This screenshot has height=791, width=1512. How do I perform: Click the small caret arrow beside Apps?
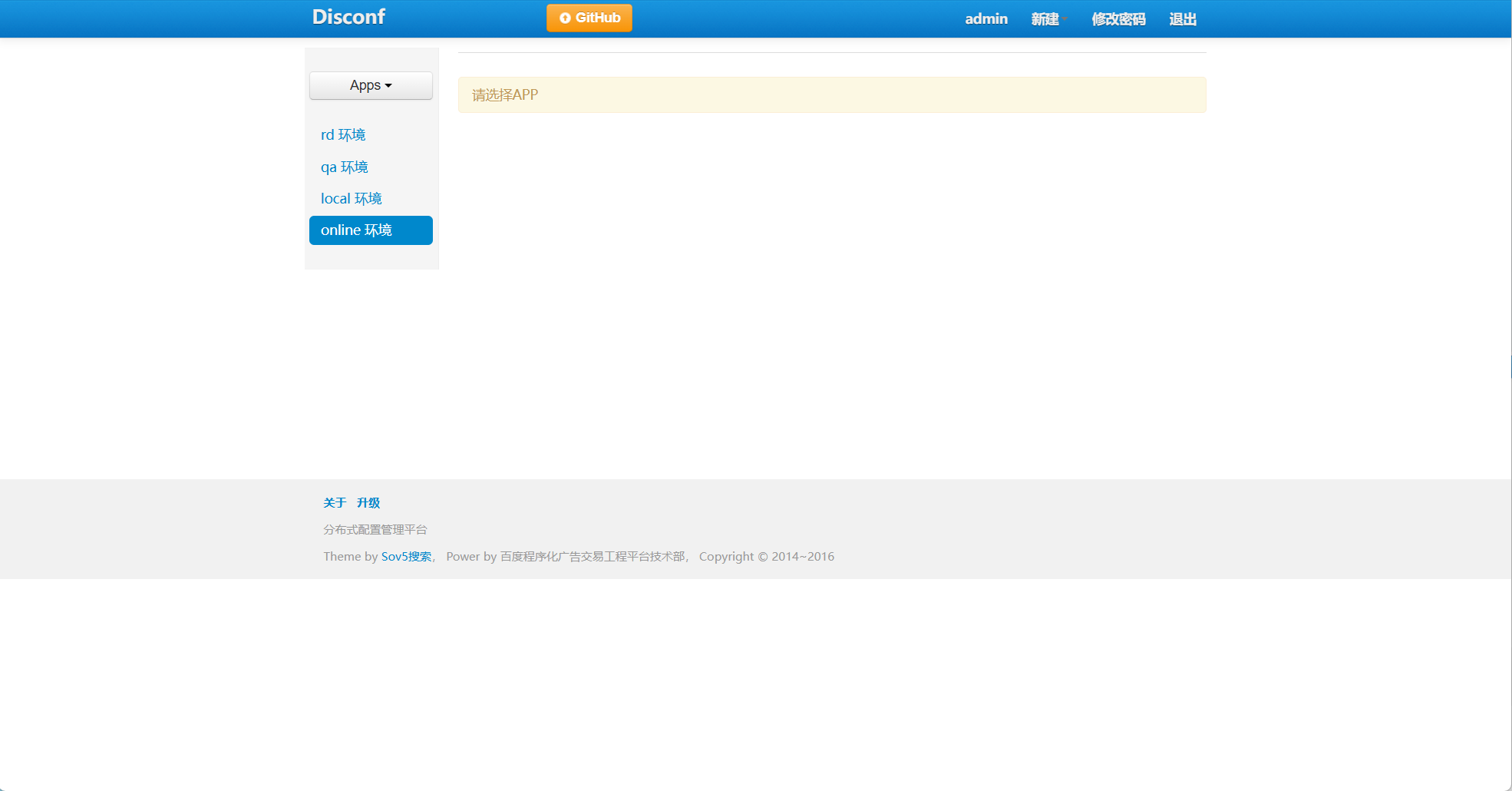388,86
